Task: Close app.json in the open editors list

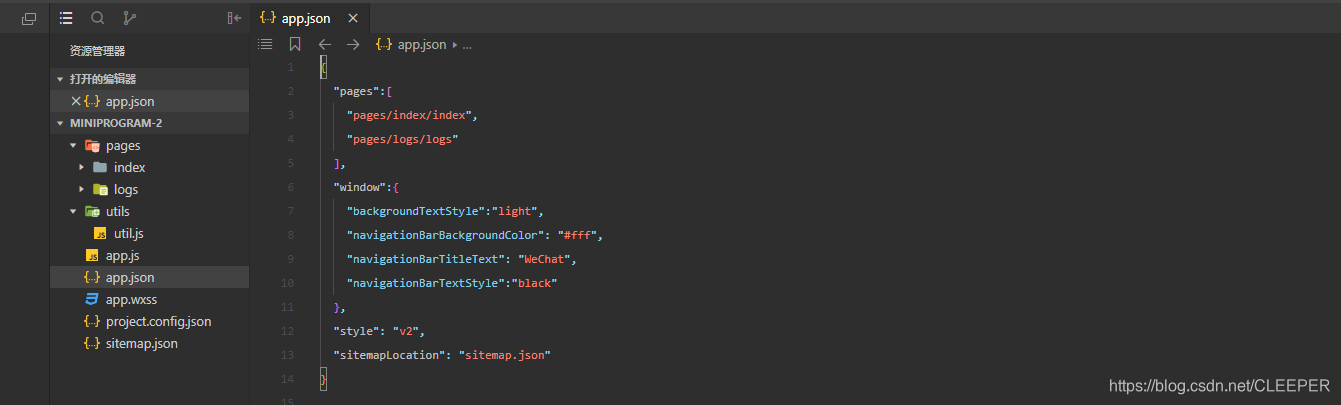Action: pos(76,101)
